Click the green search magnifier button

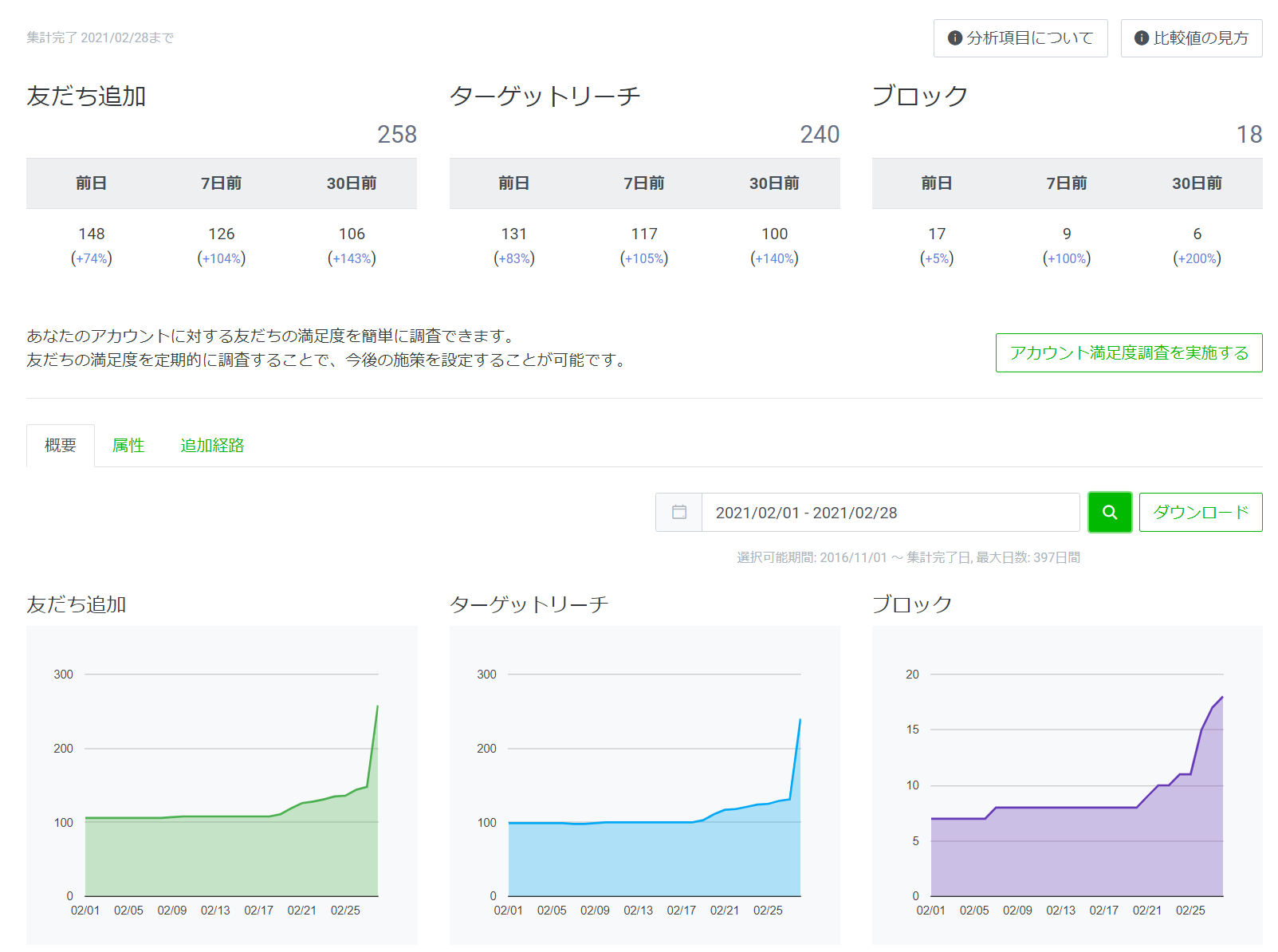(x=1109, y=512)
